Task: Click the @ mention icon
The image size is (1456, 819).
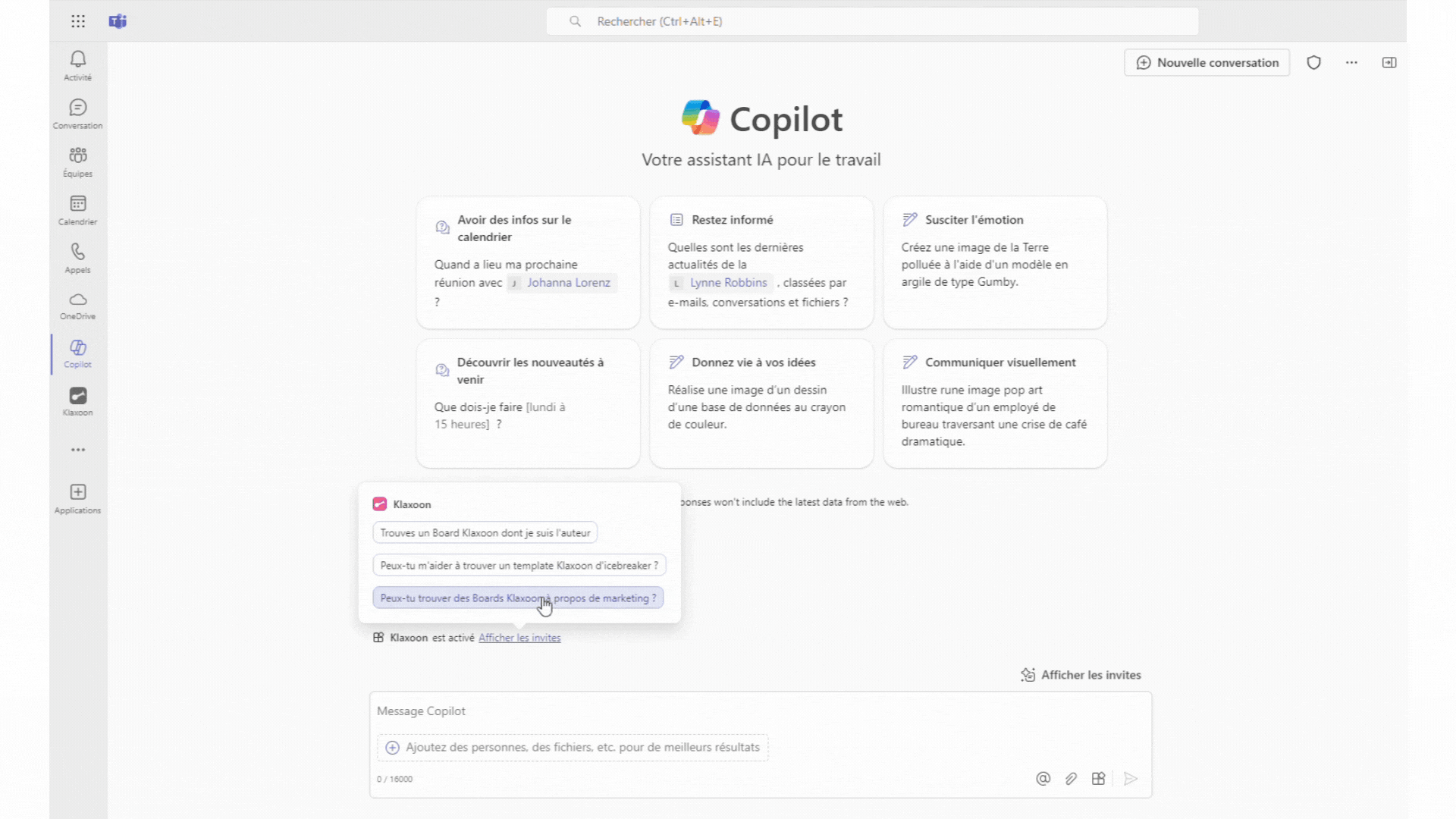Action: 1043,779
